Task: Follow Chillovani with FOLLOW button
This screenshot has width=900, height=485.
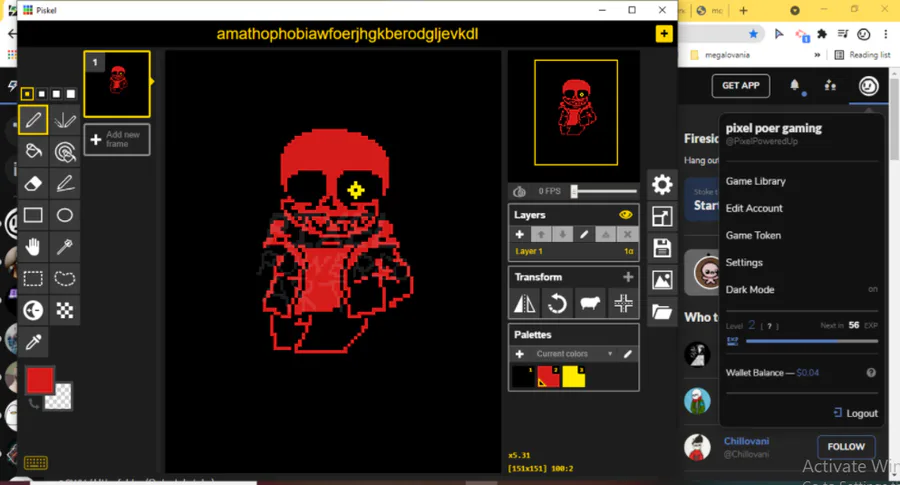Action: tap(846, 447)
